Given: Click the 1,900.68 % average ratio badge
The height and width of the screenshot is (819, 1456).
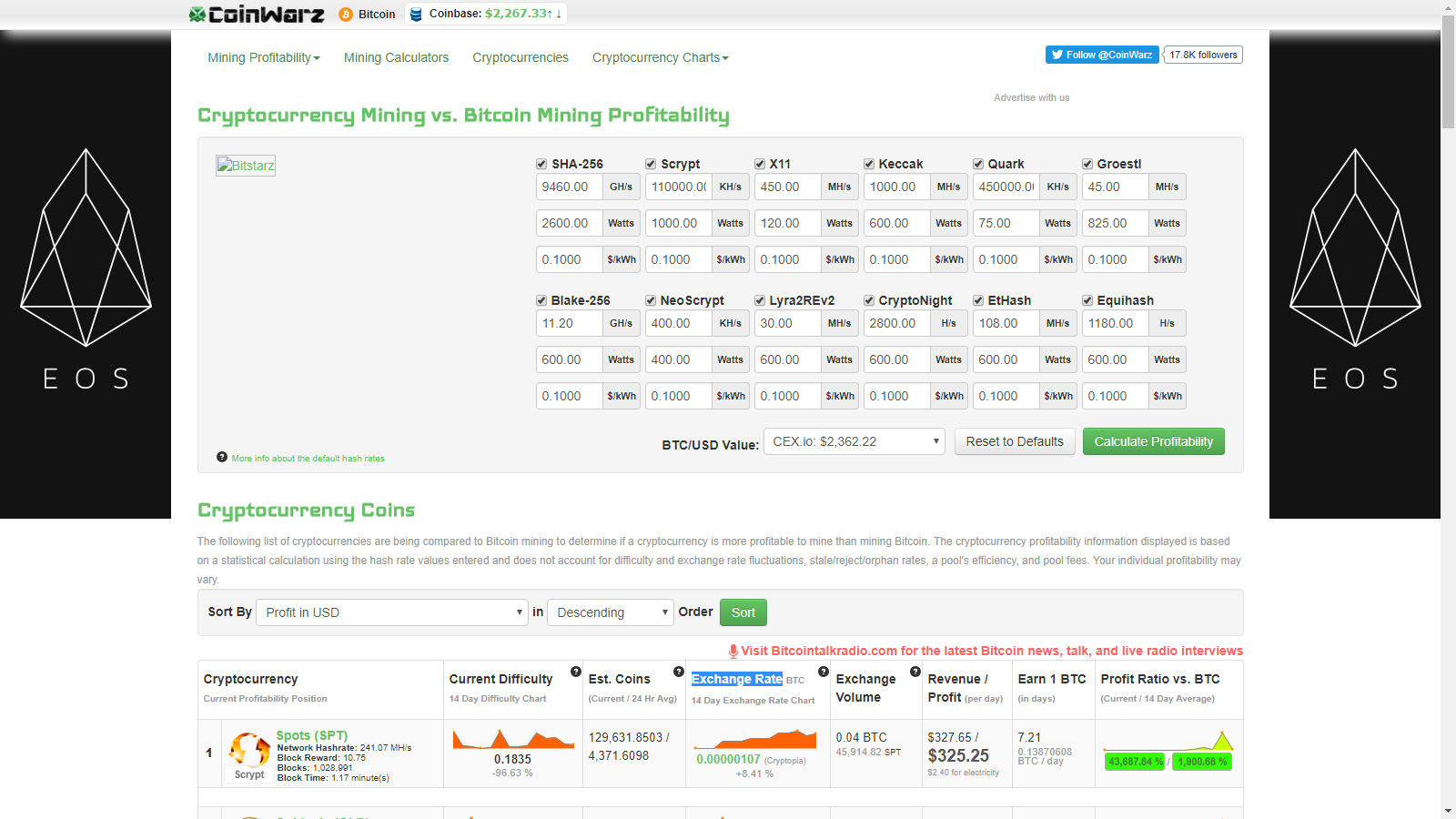Looking at the screenshot, I should point(1202,762).
